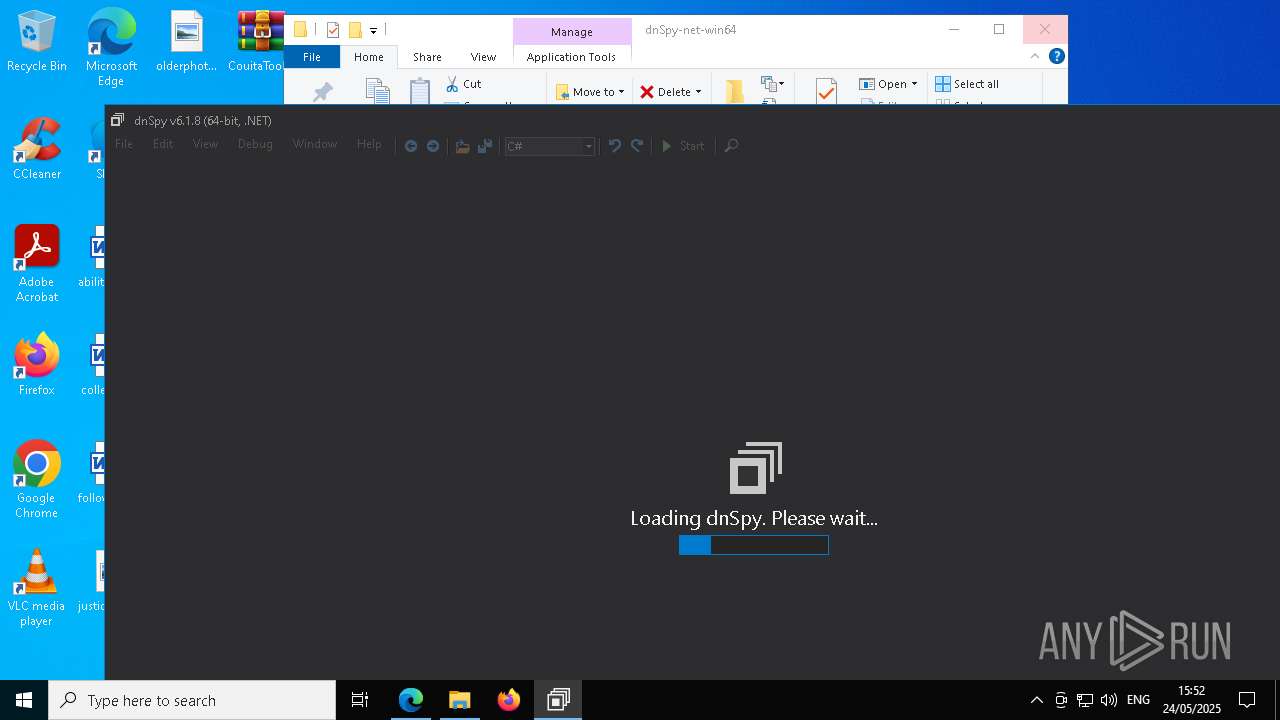Click the VLC media player desktop shortcut
Image resolution: width=1280 pixels, height=720 pixels.
point(37,587)
